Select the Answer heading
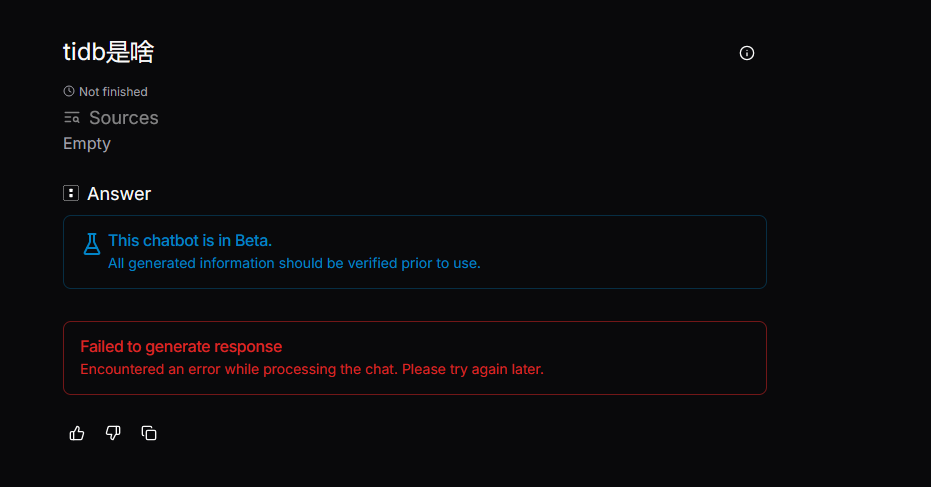The image size is (931, 487). [119, 194]
